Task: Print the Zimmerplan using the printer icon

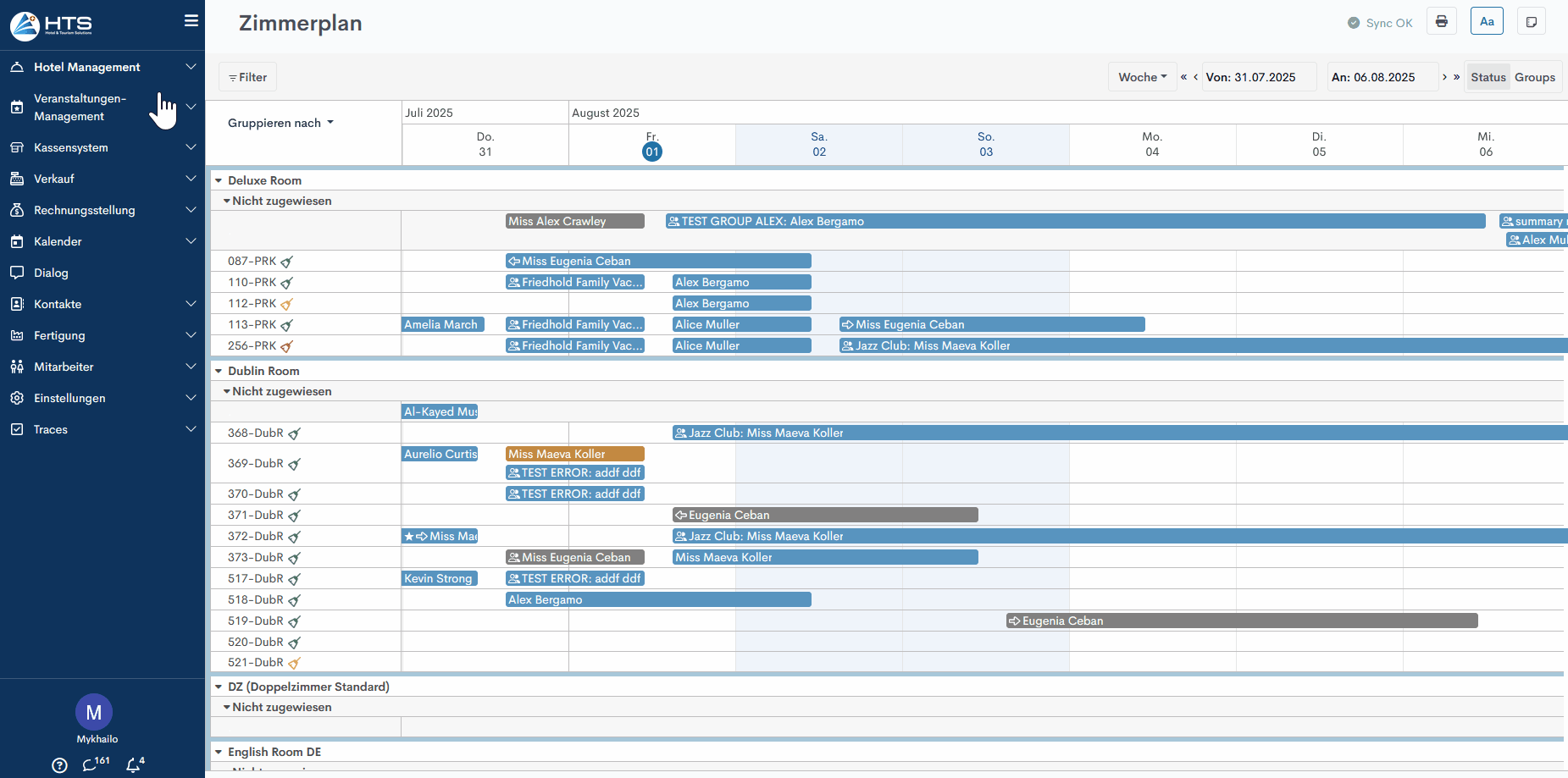Action: 1441,22
